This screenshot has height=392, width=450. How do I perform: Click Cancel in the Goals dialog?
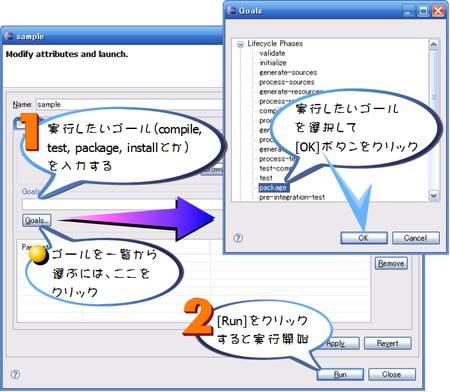coord(416,238)
